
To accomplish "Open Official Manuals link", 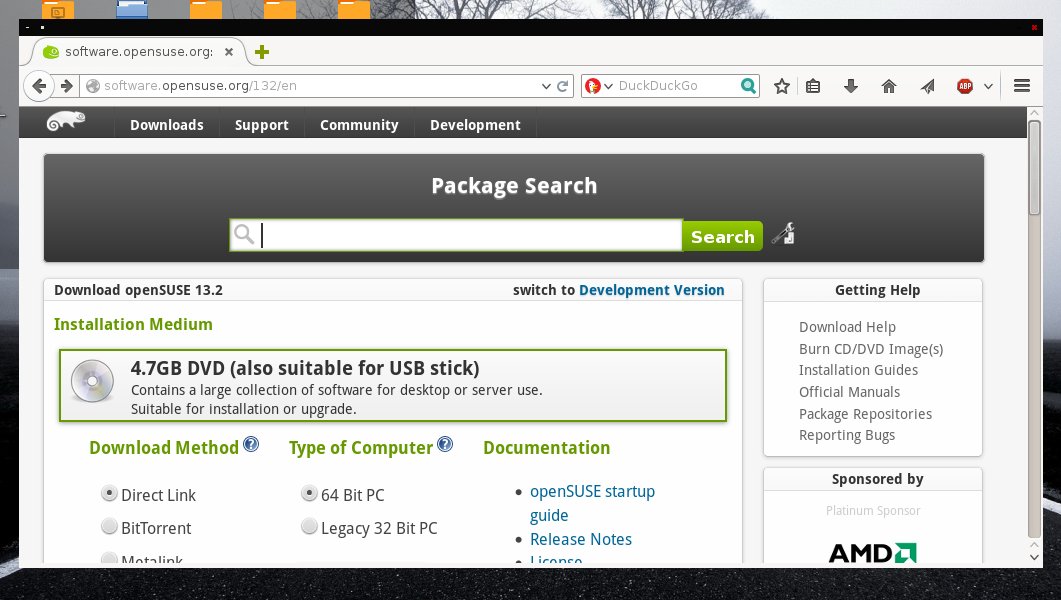I will pyautogui.click(x=849, y=392).
